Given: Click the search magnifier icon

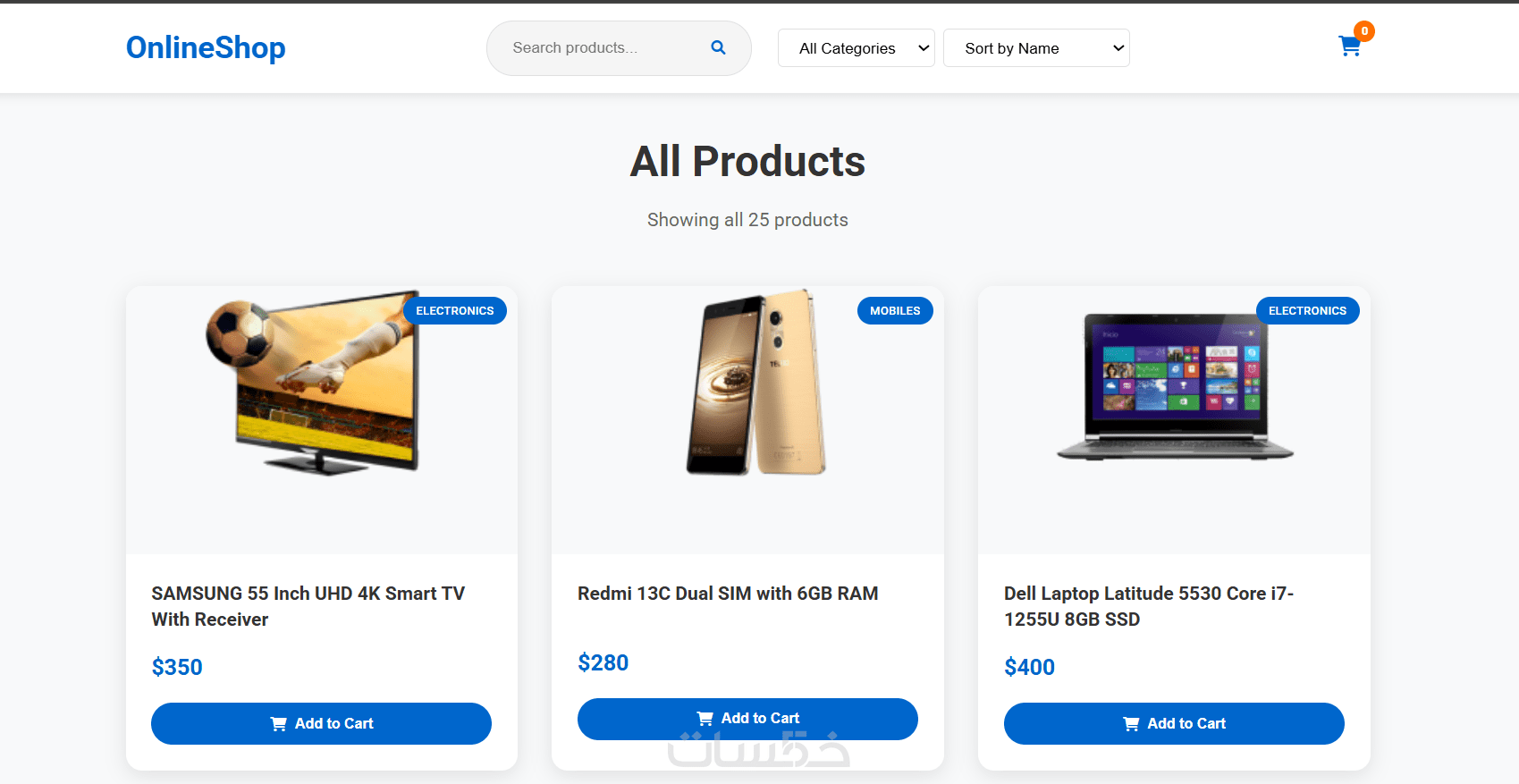Looking at the screenshot, I should 718,47.
